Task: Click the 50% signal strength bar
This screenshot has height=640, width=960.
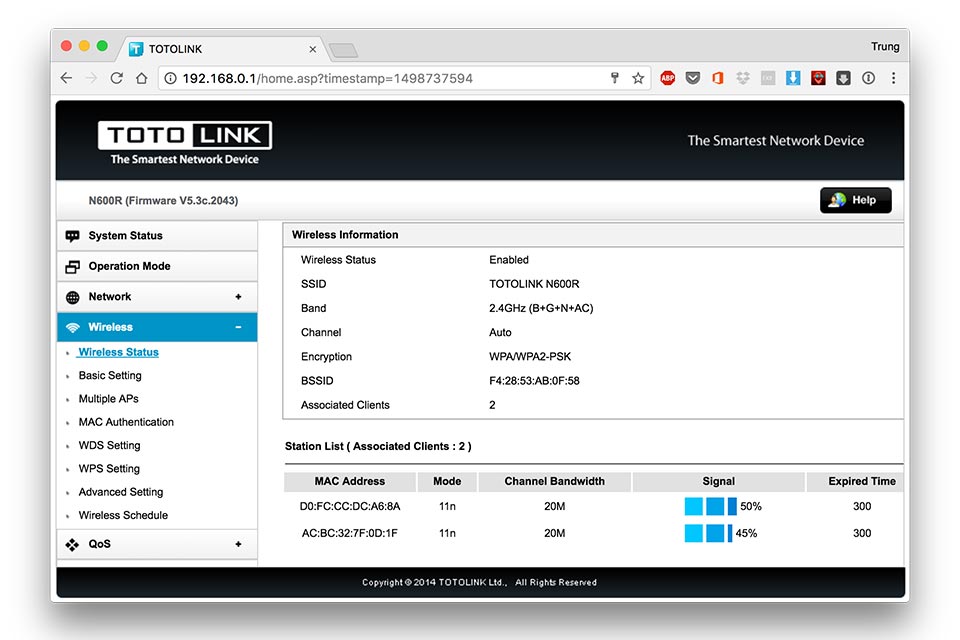Action: 710,506
